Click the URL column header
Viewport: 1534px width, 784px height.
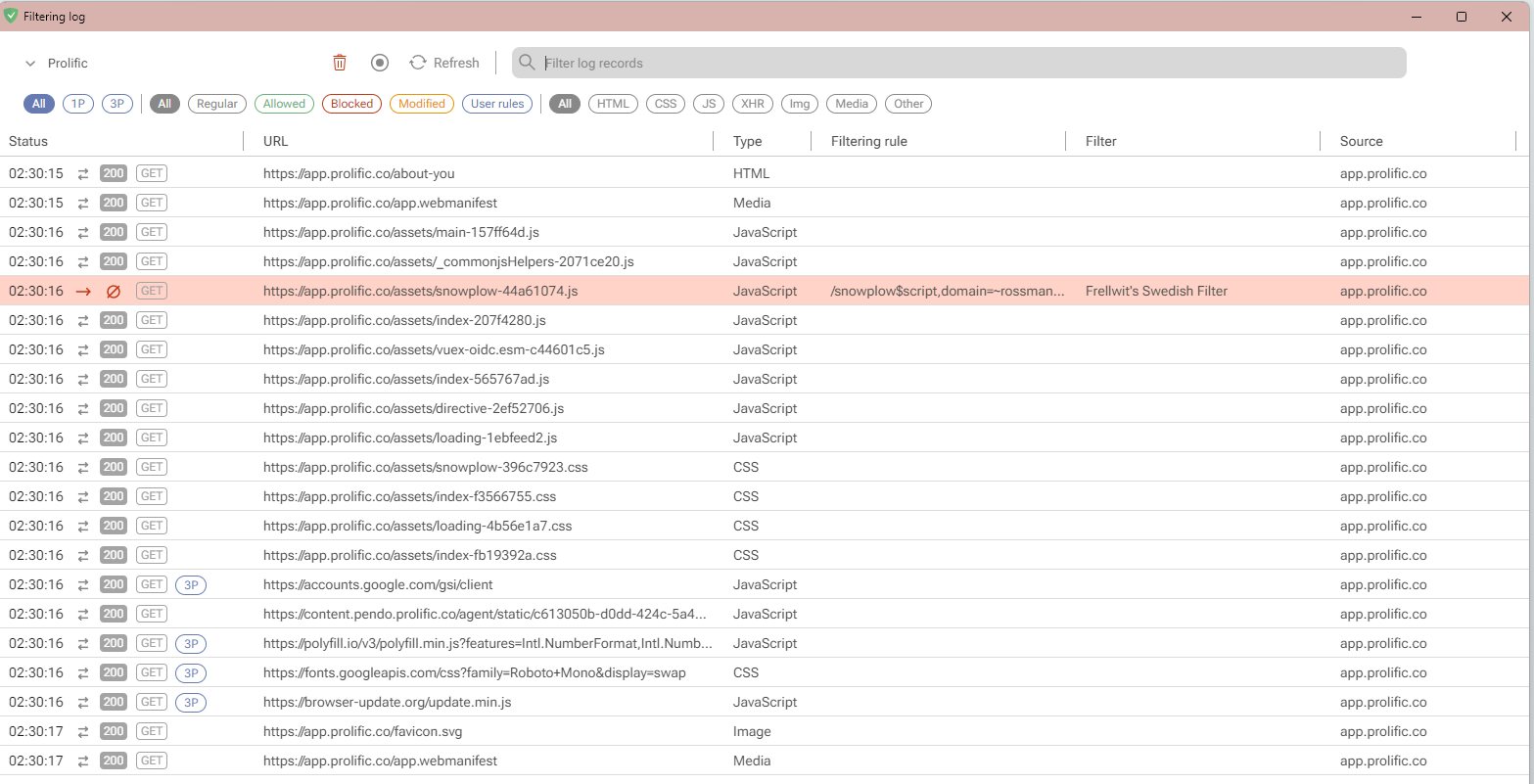click(275, 141)
